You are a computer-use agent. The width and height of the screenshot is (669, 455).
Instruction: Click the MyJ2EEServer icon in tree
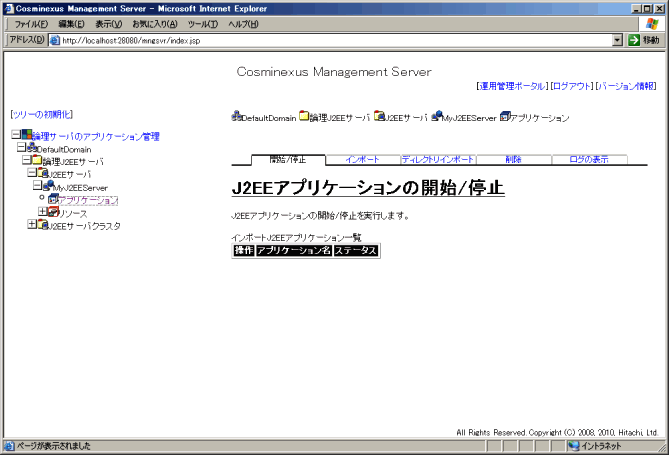coord(48,185)
